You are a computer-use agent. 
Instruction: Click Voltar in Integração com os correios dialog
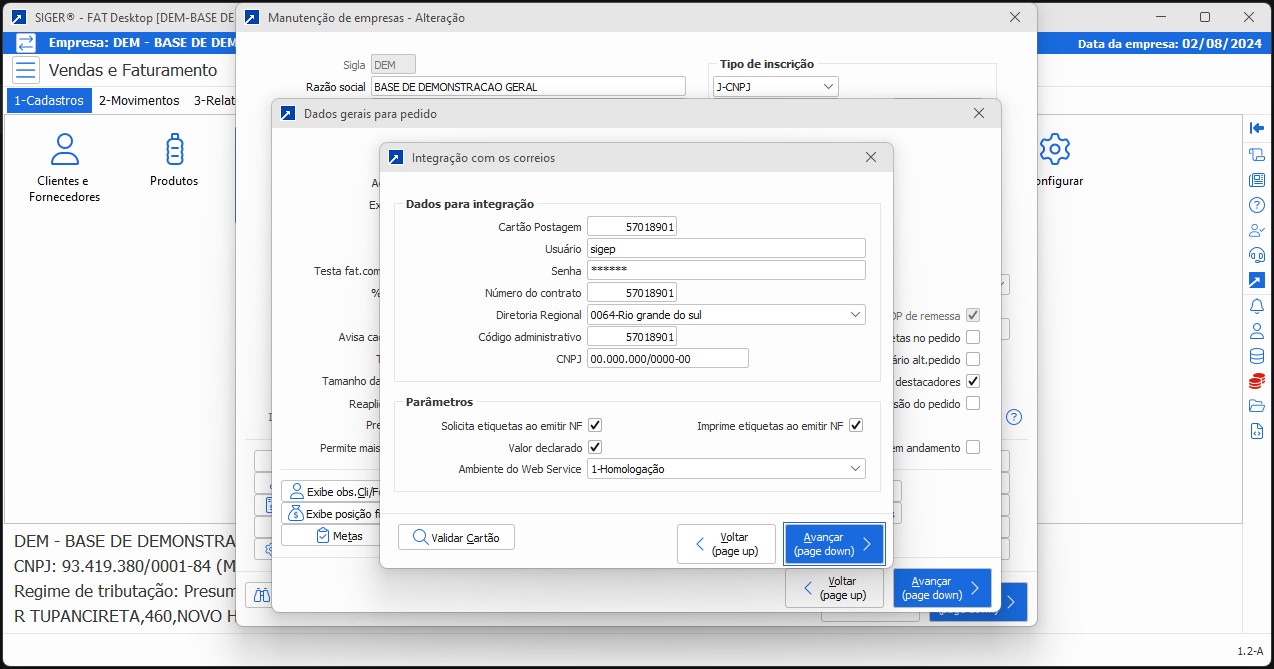pyautogui.click(x=727, y=544)
